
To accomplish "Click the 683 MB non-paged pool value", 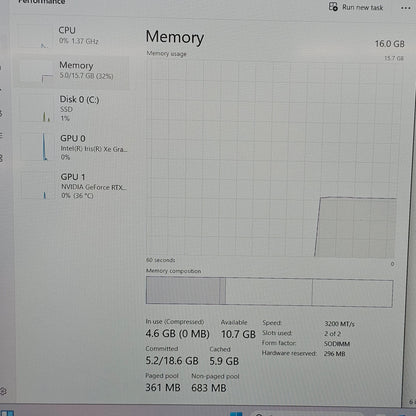I will (209, 388).
